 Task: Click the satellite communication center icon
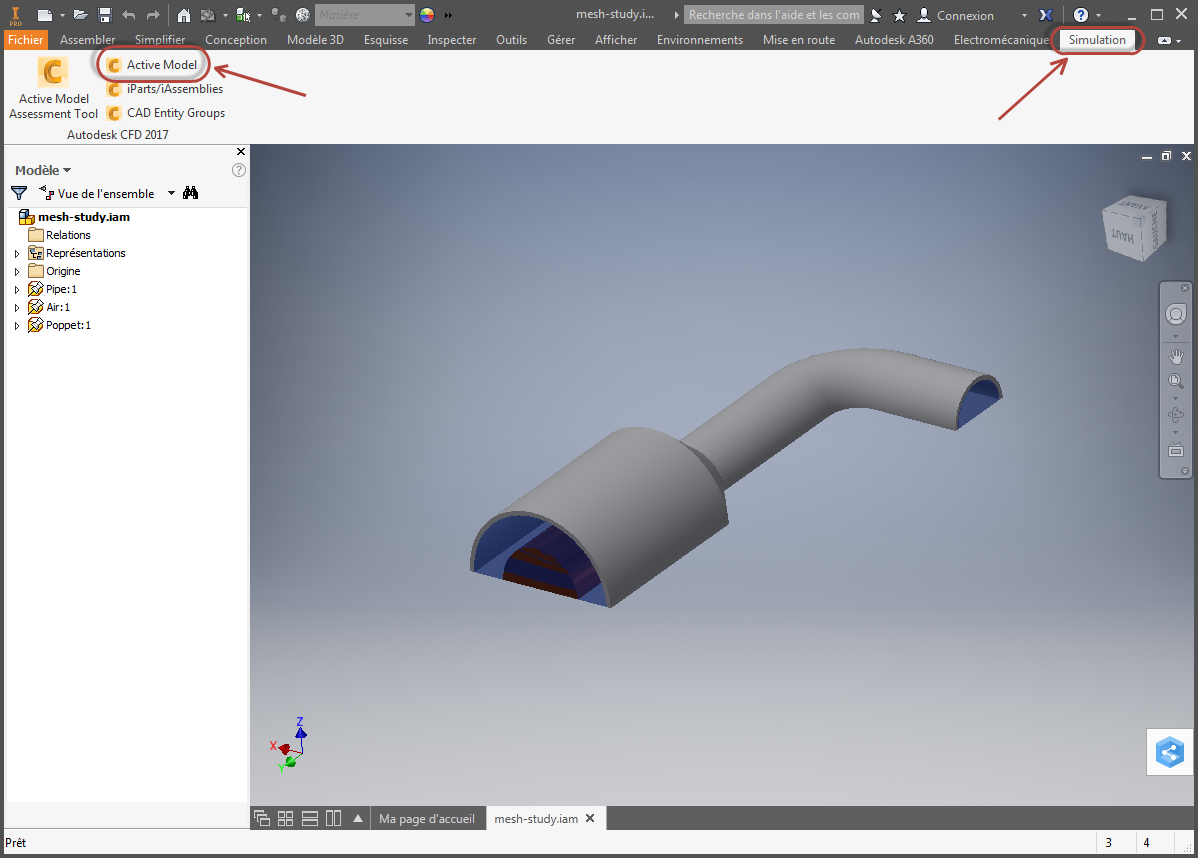pos(876,15)
